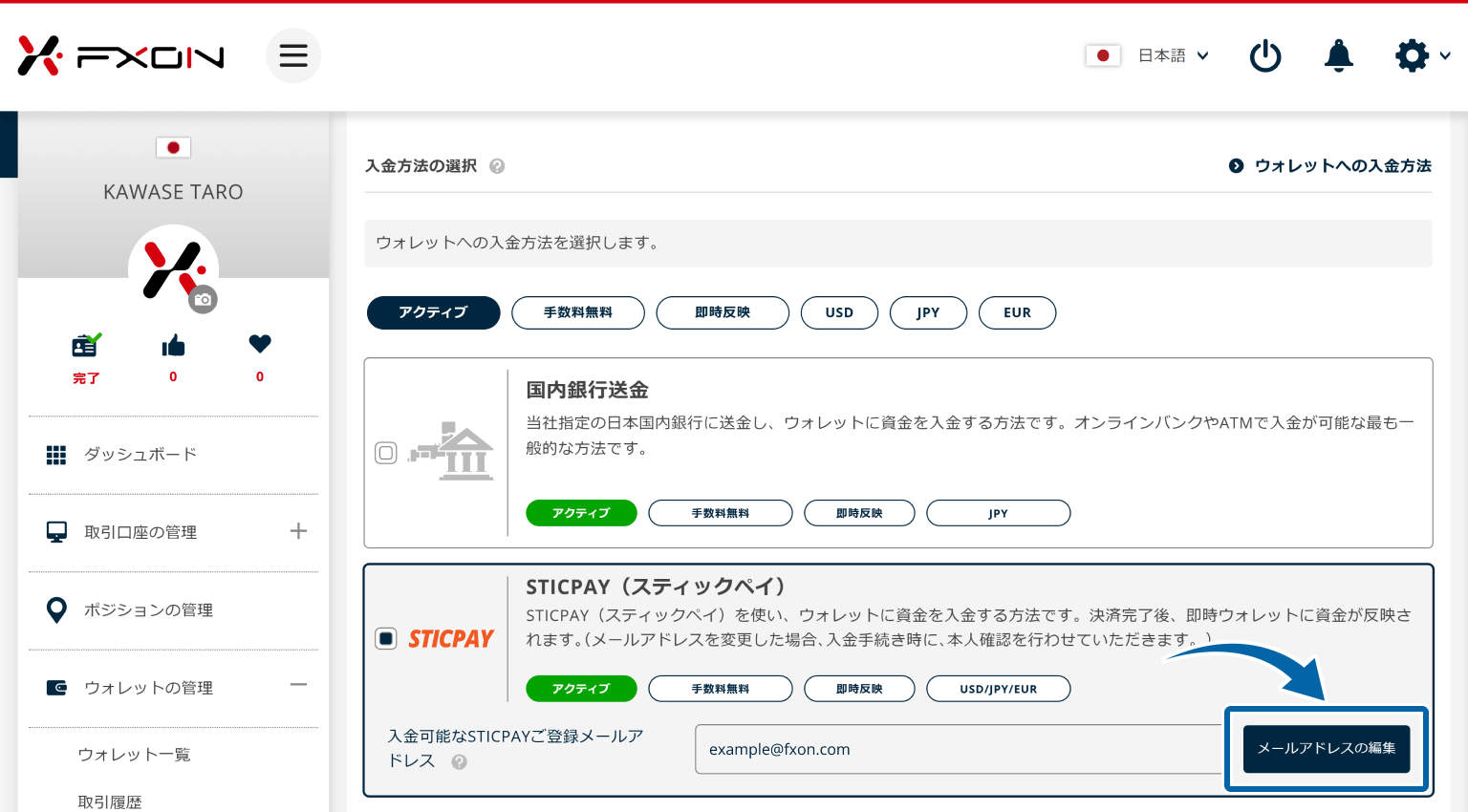Click the メールアドレスの編集 button
The height and width of the screenshot is (812, 1468).
point(1326,749)
